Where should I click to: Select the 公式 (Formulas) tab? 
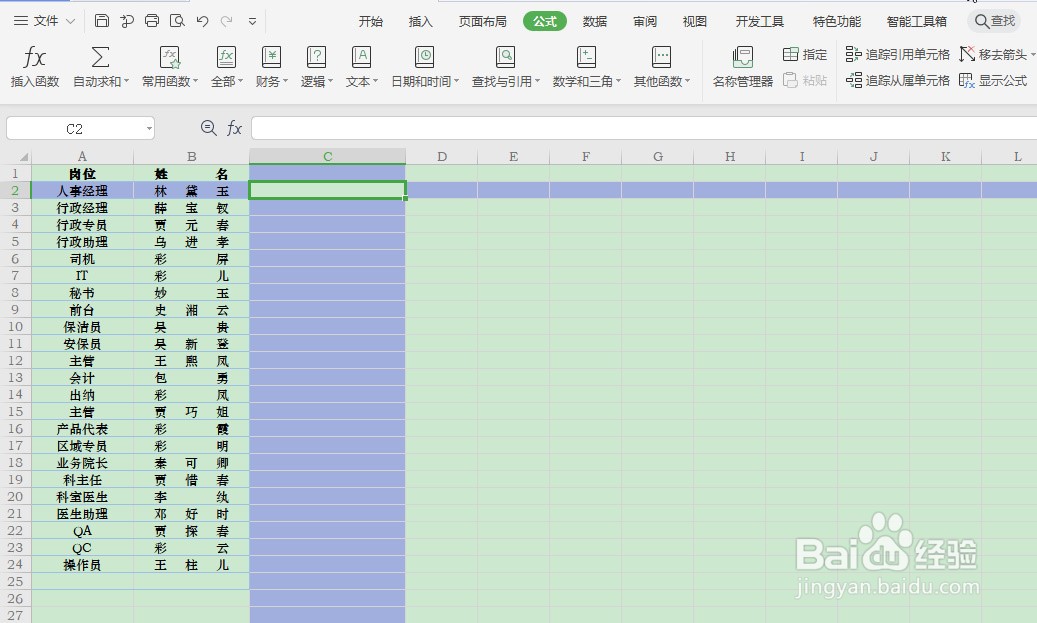[x=545, y=22]
